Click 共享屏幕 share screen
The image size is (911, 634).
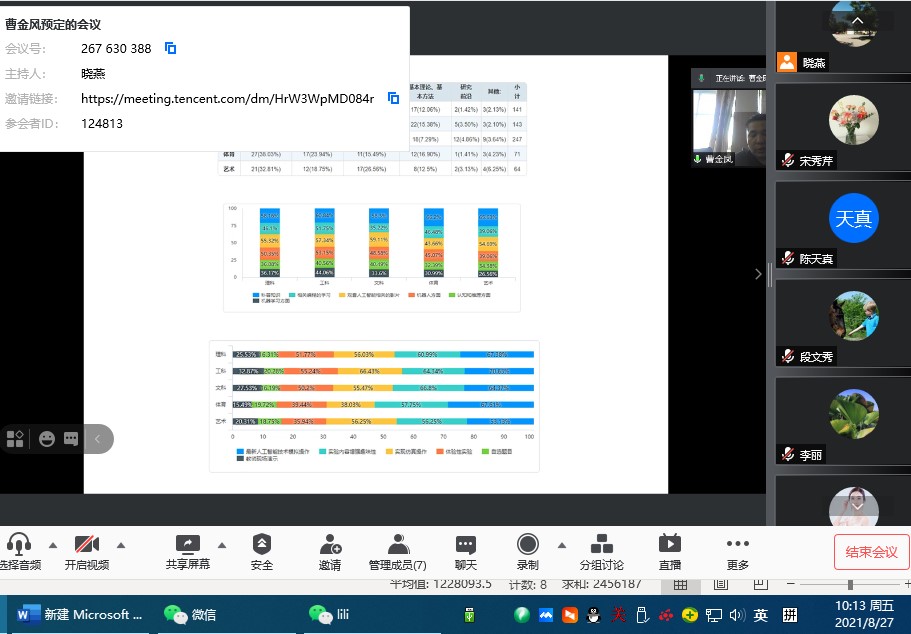188,551
